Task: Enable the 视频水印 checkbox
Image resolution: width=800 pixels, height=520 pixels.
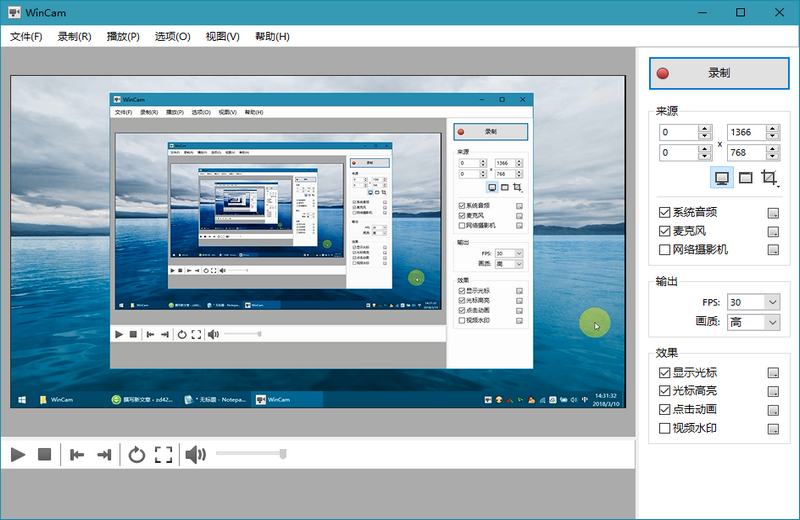Action: point(665,429)
